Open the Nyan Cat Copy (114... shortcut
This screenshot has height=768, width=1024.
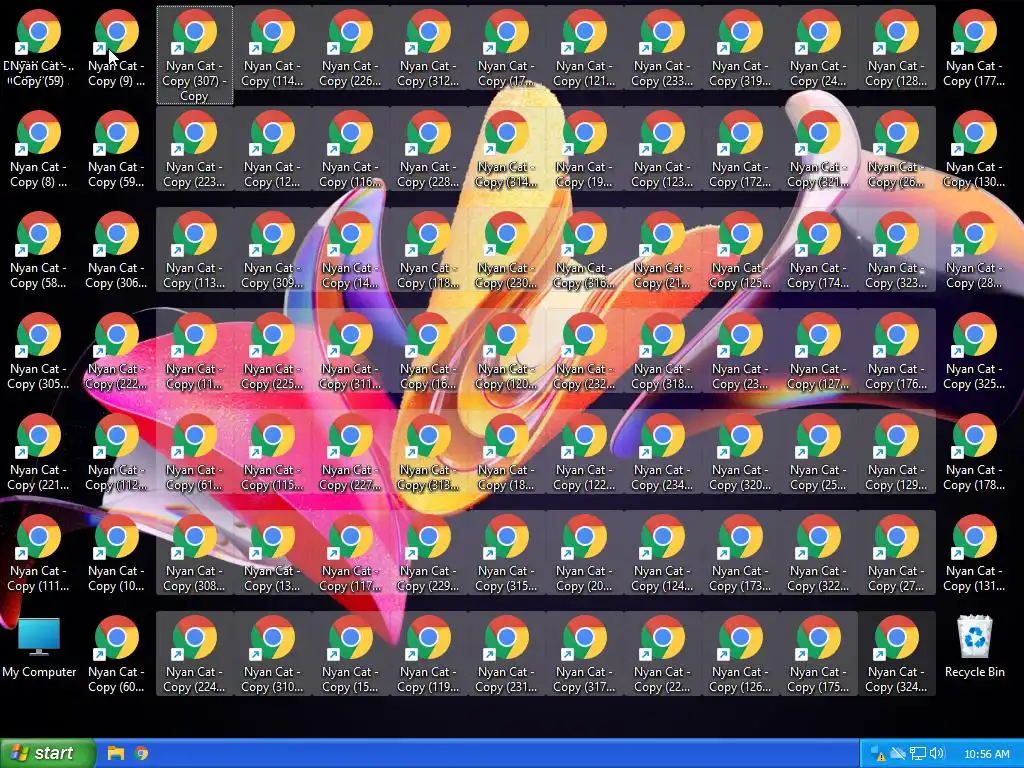tap(272, 48)
